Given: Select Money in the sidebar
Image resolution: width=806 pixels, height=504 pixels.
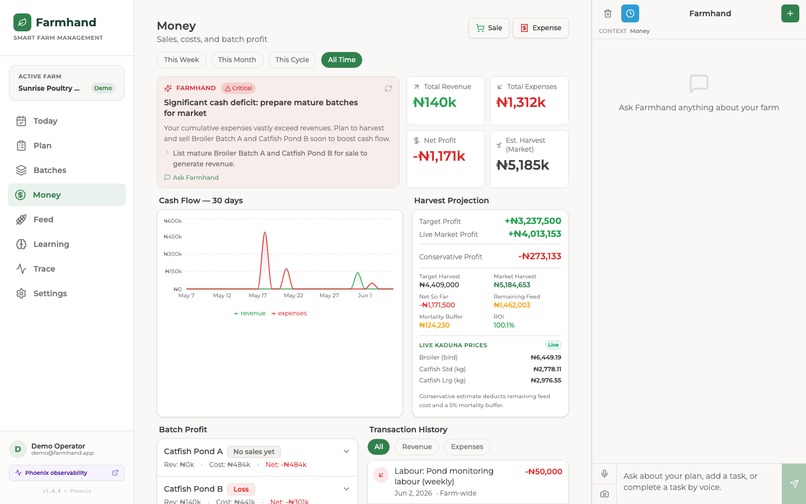Looking at the screenshot, I should point(67,195).
